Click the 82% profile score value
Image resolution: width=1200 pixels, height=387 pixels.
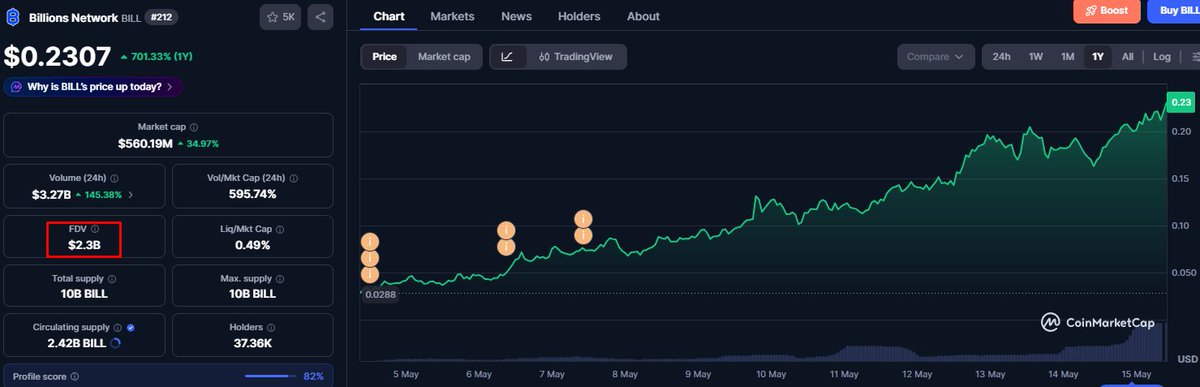pos(314,377)
